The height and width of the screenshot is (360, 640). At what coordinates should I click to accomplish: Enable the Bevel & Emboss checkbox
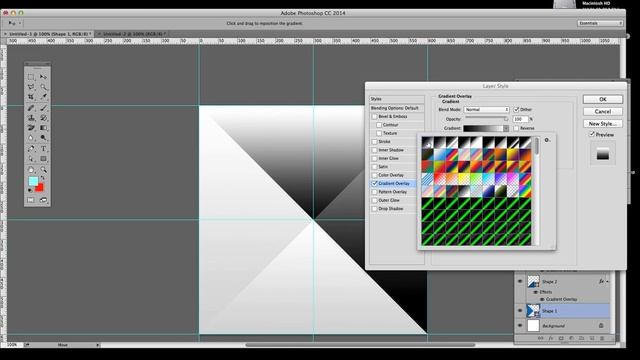click(x=374, y=116)
